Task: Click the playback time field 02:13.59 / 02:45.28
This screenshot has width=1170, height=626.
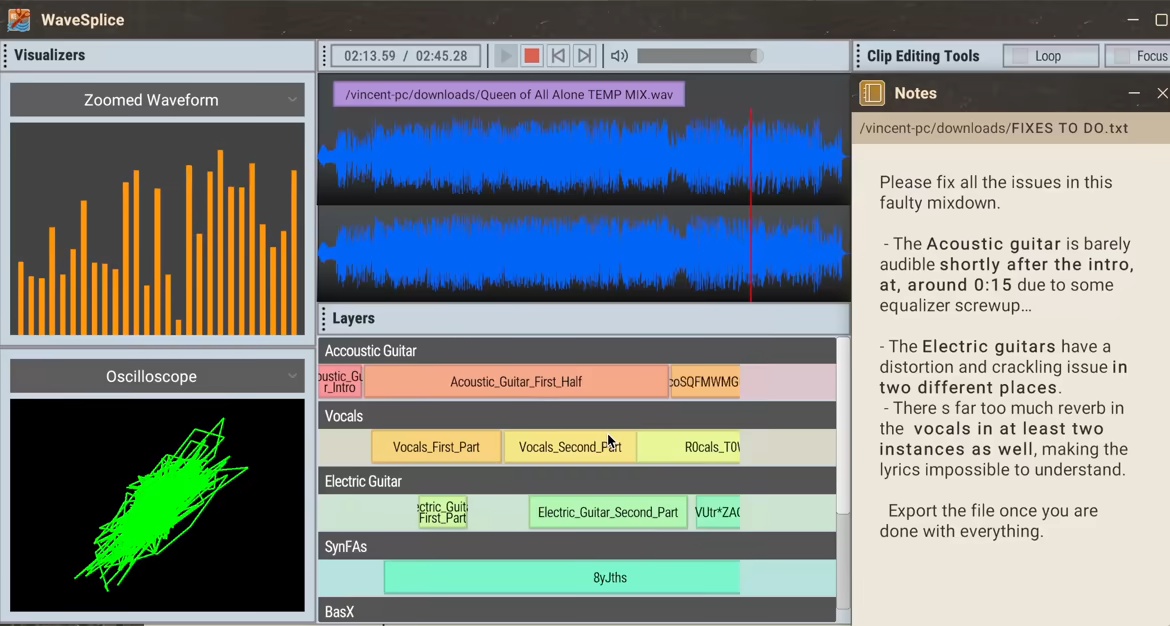Action: pos(406,56)
